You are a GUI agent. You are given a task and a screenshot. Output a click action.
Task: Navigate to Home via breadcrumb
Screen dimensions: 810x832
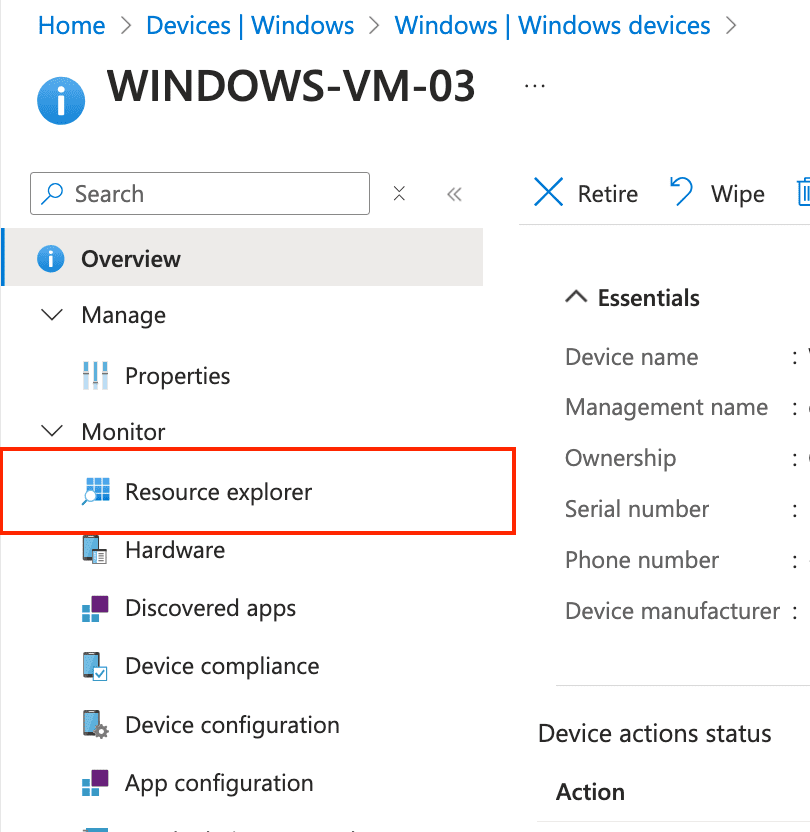71,25
